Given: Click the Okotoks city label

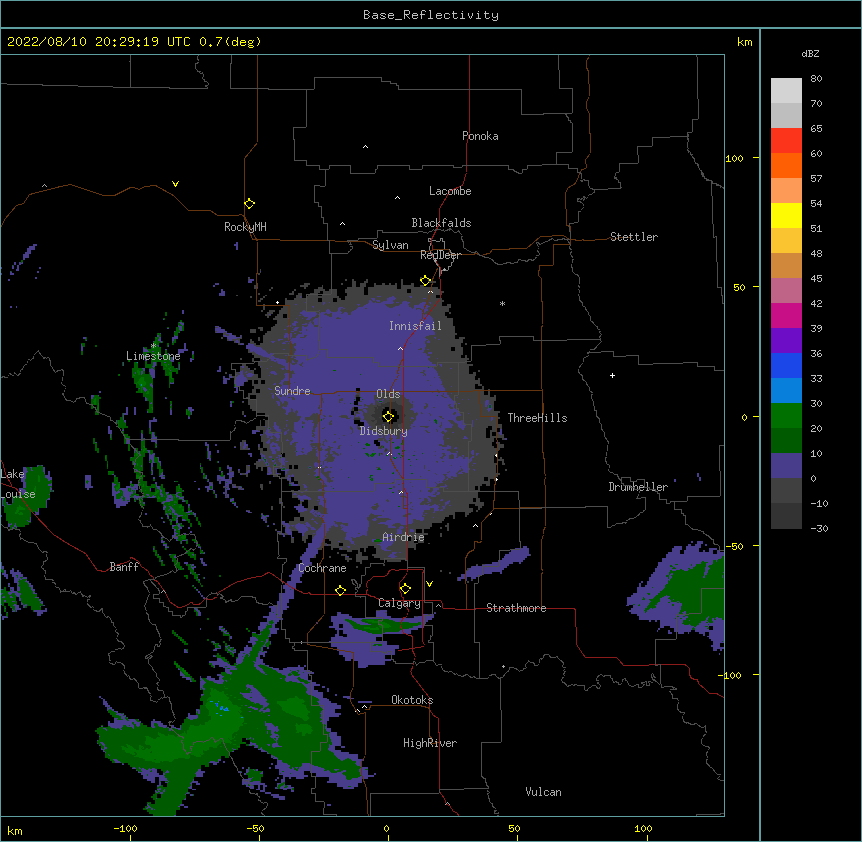Looking at the screenshot, I should (412, 700).
